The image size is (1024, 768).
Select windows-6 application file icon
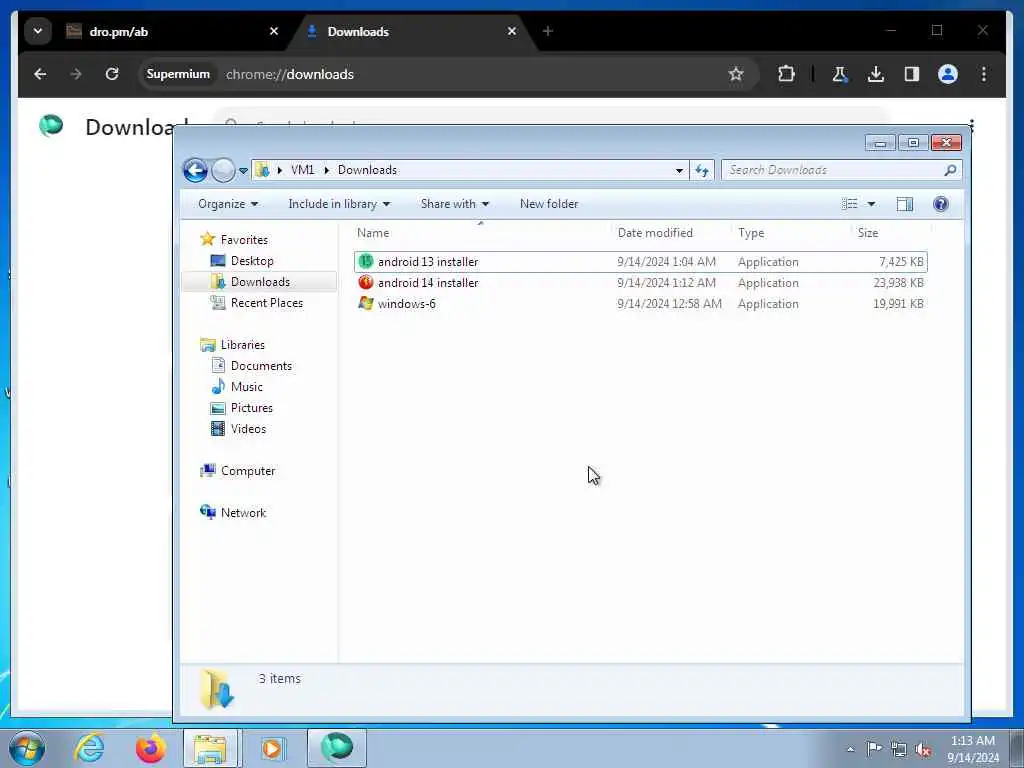pyautogui.click(x=366, y=304)
